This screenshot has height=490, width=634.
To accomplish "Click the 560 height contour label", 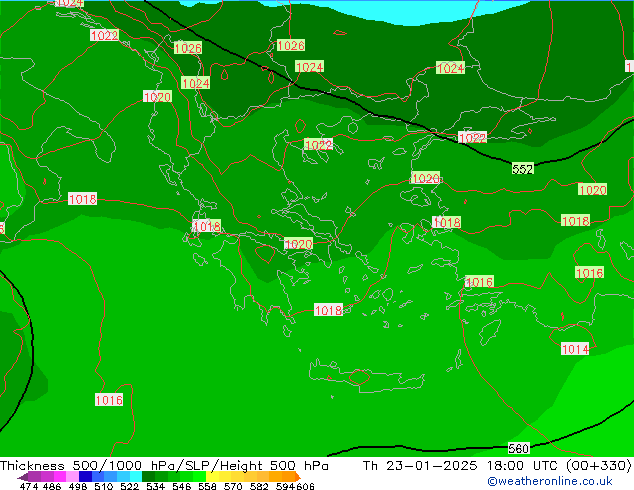I will click(518, 448).
